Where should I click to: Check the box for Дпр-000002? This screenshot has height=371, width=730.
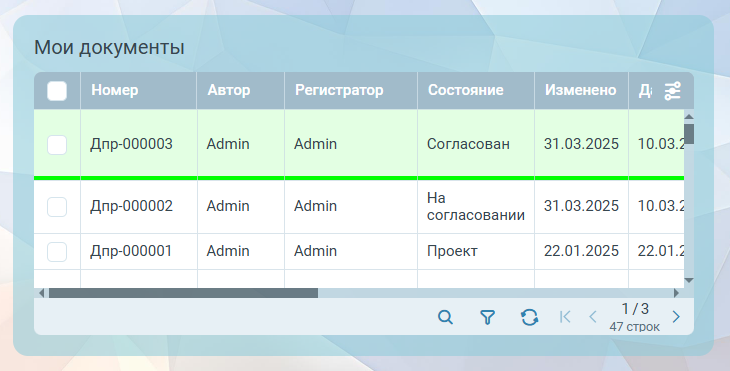(x=57, y=207)
